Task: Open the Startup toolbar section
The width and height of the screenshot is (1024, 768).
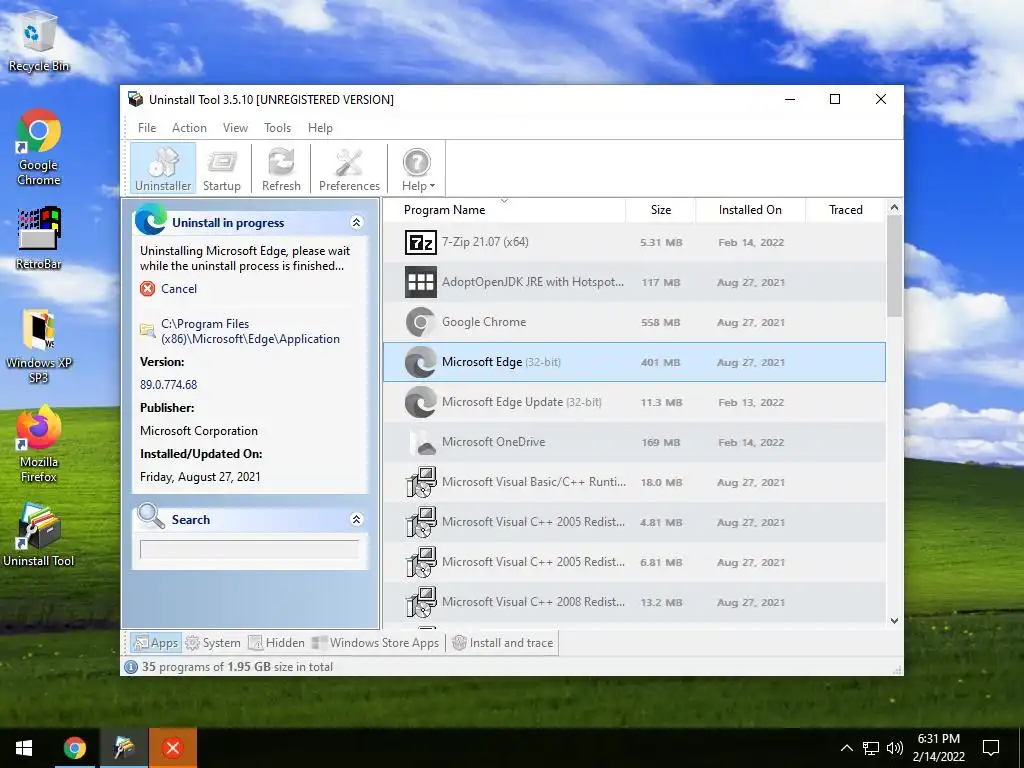Action: click(x=221, y=168)
